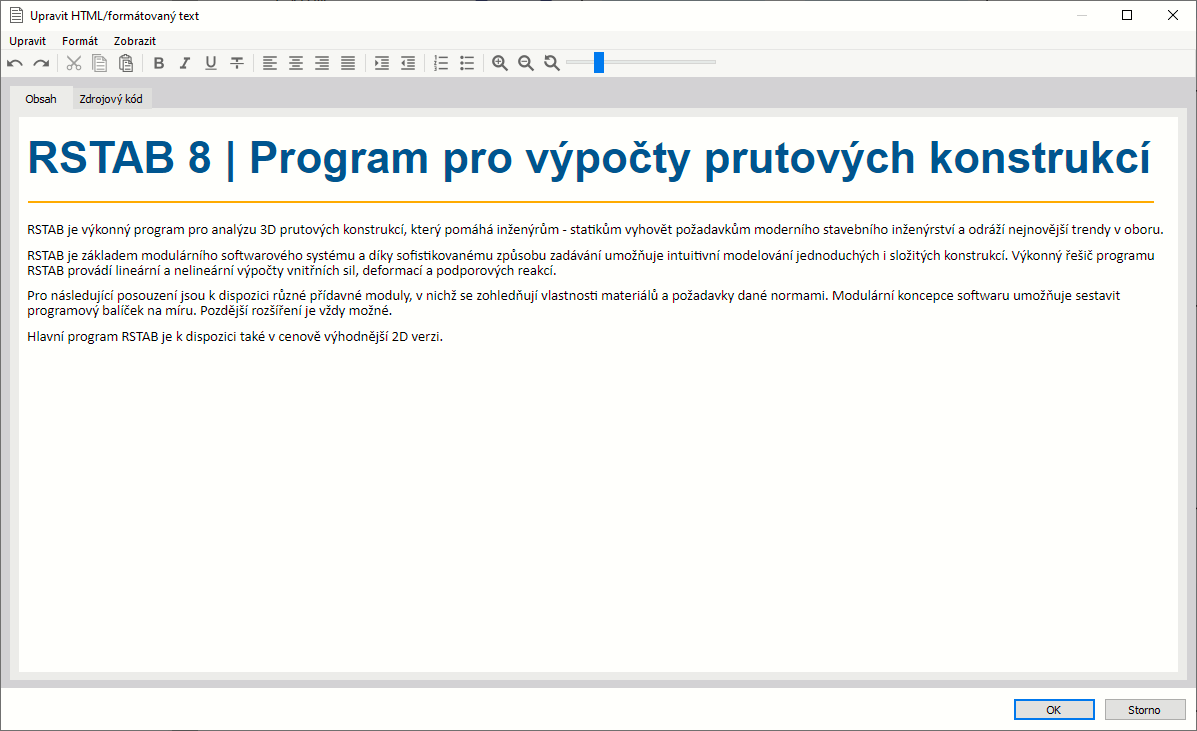
Task: Click the Paste icon
Action: coord(126,62)
